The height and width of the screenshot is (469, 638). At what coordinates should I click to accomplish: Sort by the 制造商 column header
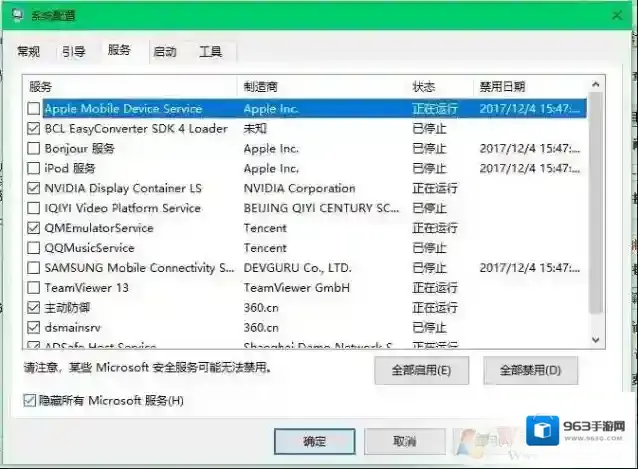pyautogui.click(x=322, y=87)
